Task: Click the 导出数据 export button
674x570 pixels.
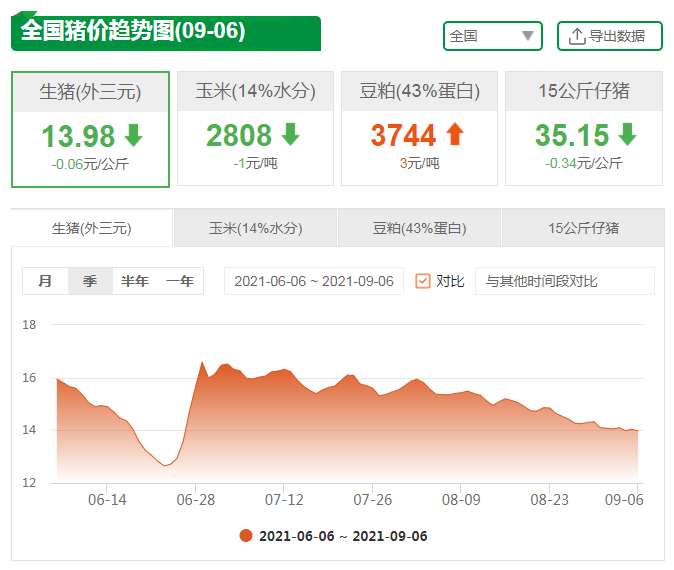Action: [x=610, y=36]
